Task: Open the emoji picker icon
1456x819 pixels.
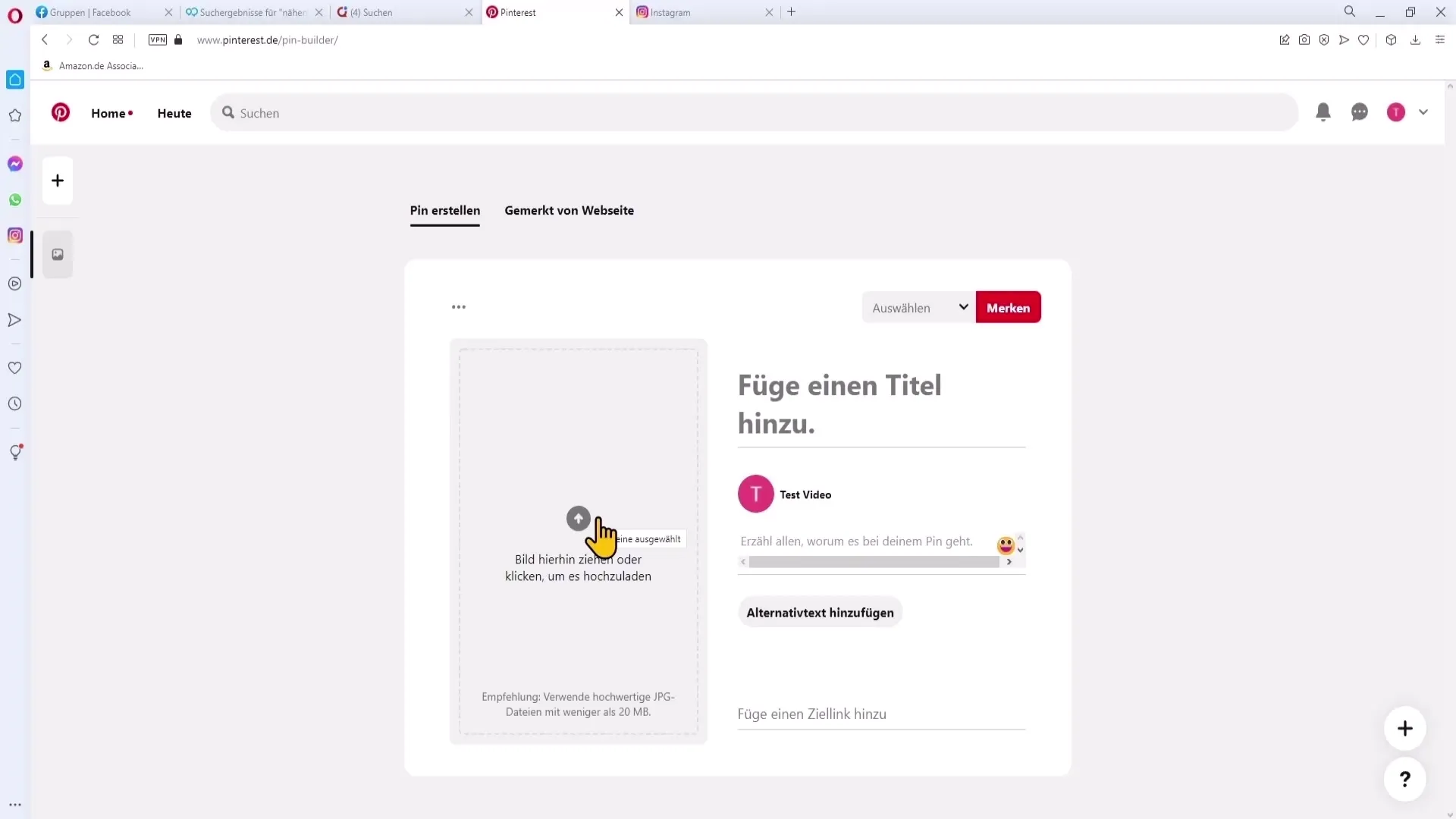Action: point(1006,544)
